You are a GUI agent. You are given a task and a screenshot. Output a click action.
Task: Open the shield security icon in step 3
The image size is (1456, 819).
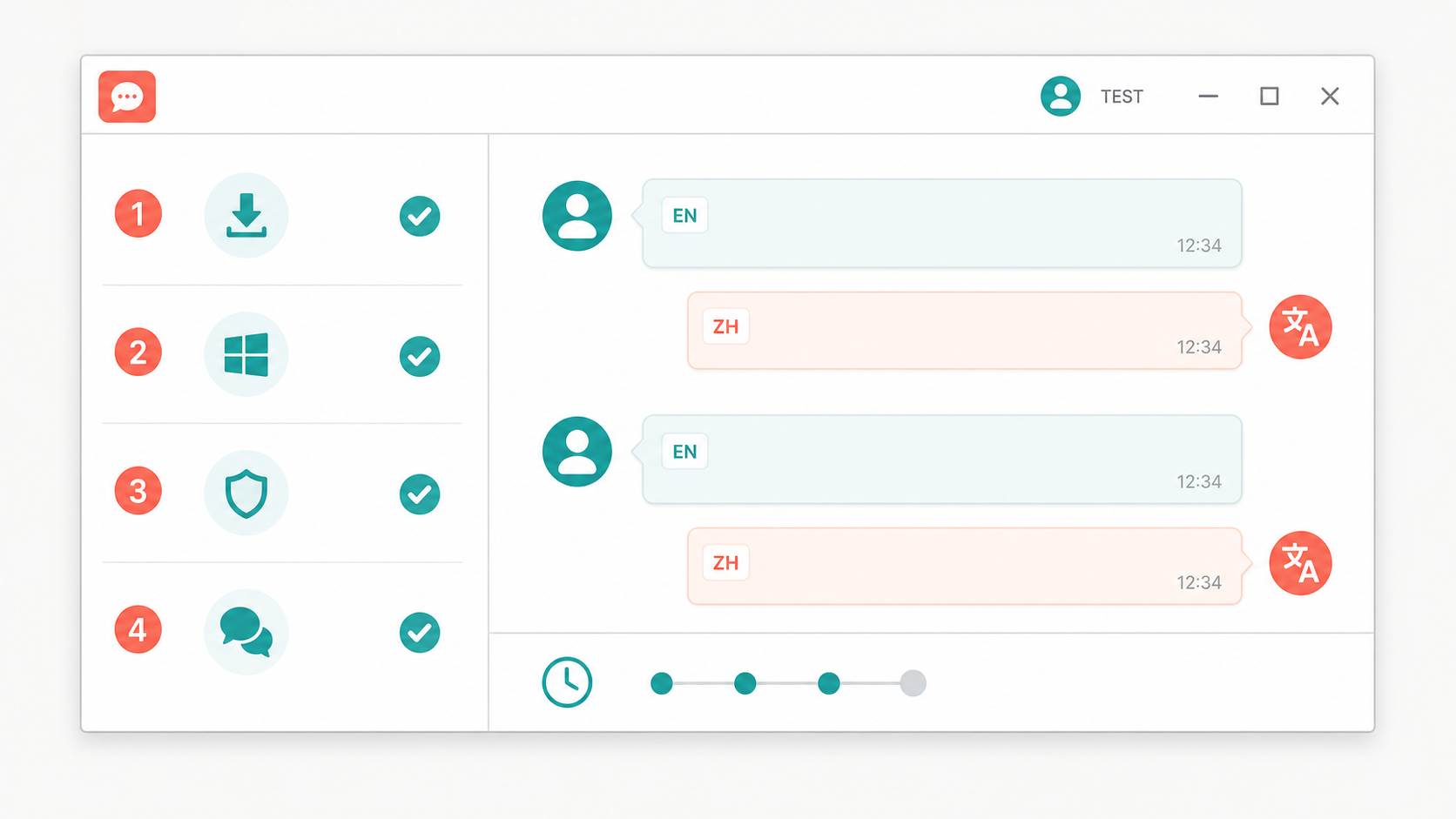(x=246, y=493)
